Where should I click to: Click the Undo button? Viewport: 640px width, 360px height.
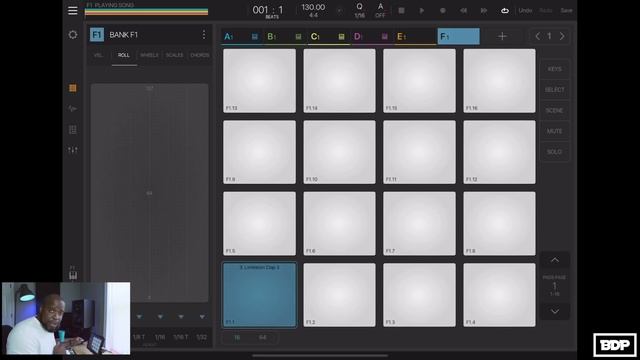coord(525,11)
